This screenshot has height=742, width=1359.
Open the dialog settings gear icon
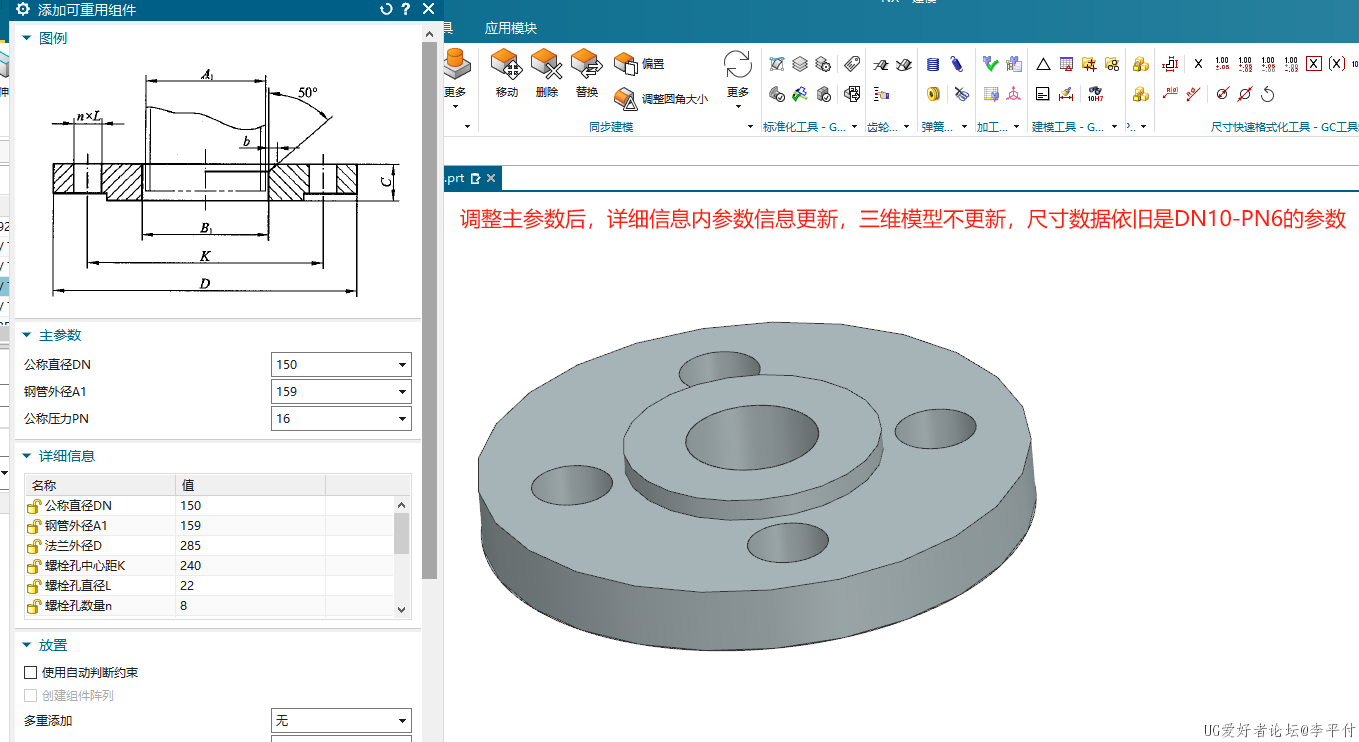pyautogui.click(x=24, y=10)
